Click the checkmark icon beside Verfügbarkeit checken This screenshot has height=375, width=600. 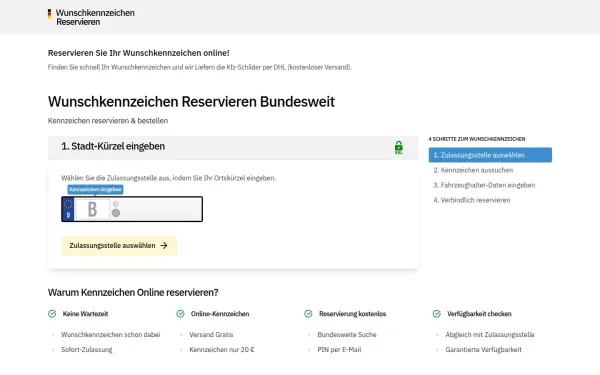(437, 314)
